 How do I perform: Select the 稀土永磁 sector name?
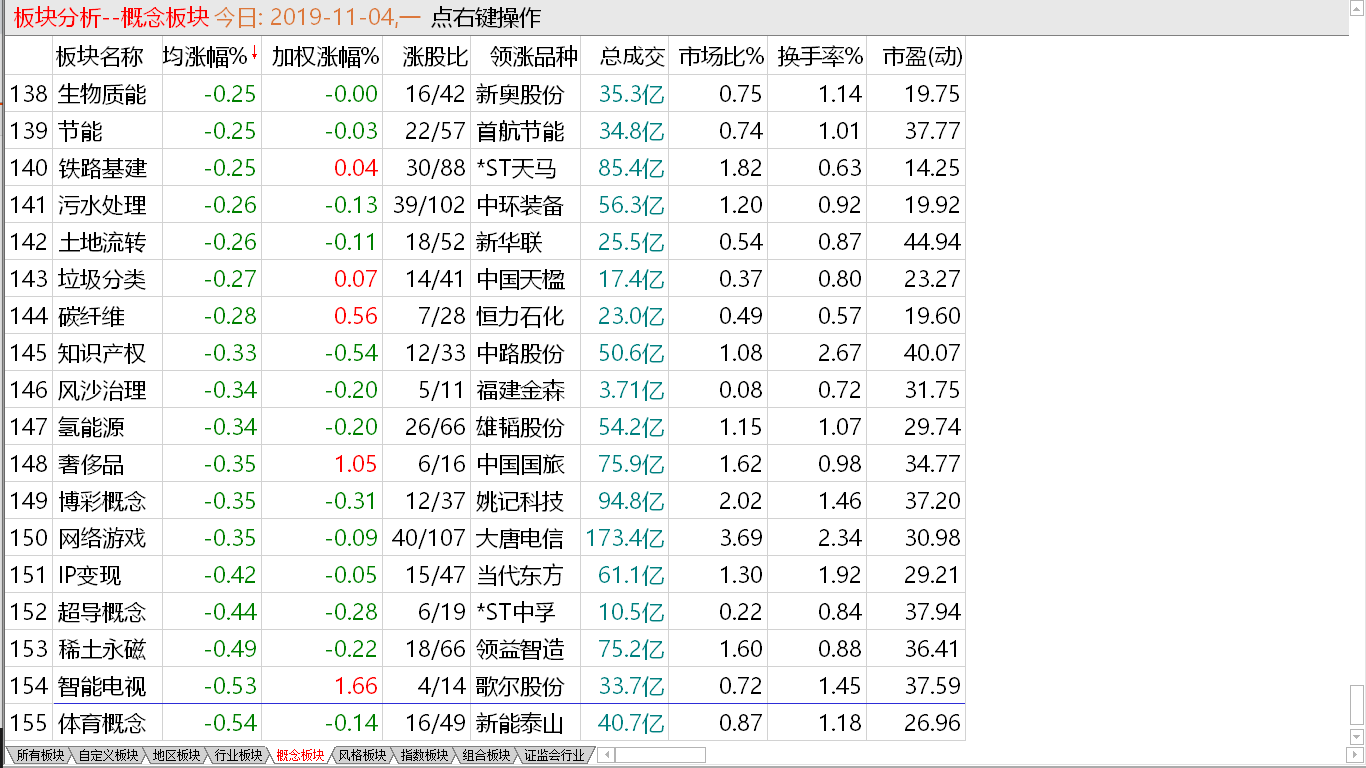tap(102, 649)
